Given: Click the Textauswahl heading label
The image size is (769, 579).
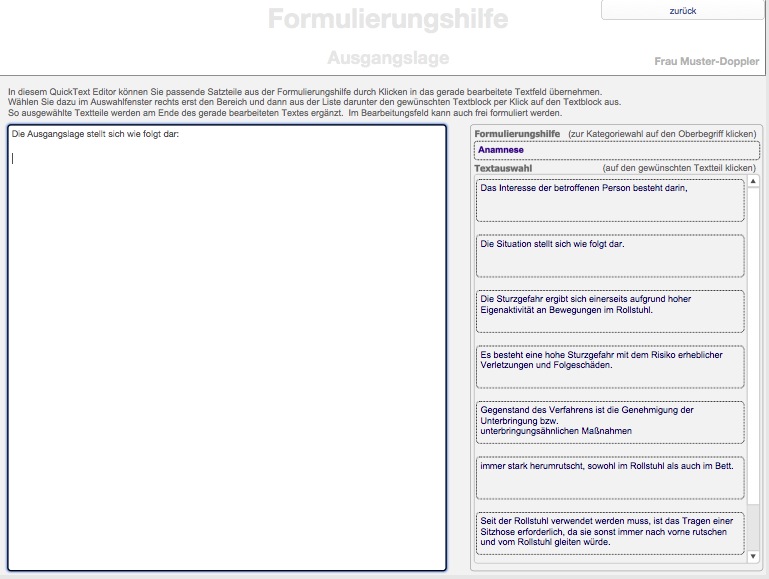Looking at the screenshot, I should [503, 168].
